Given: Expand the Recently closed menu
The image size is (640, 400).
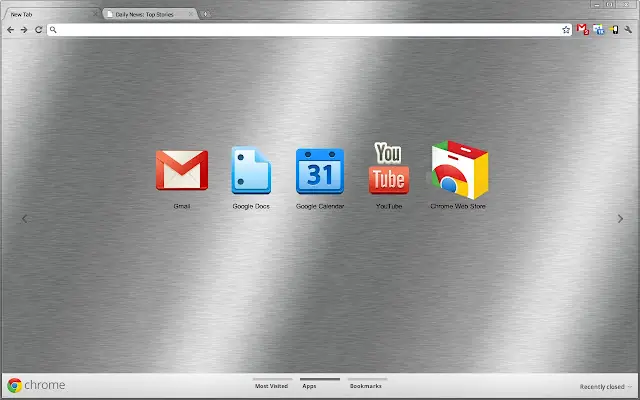Looking at the screenshot, I should (x=606, y=387).
